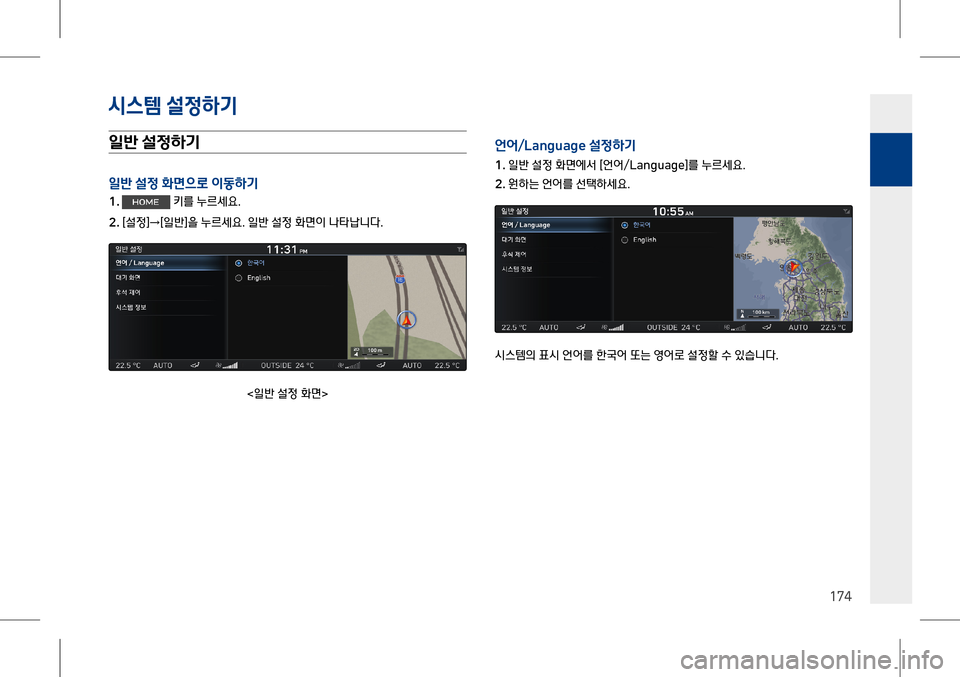Click the 일반 설정 title in the 10:55 AM screen
The width and height of the screenshot is (960, 677).
(515, 211)
